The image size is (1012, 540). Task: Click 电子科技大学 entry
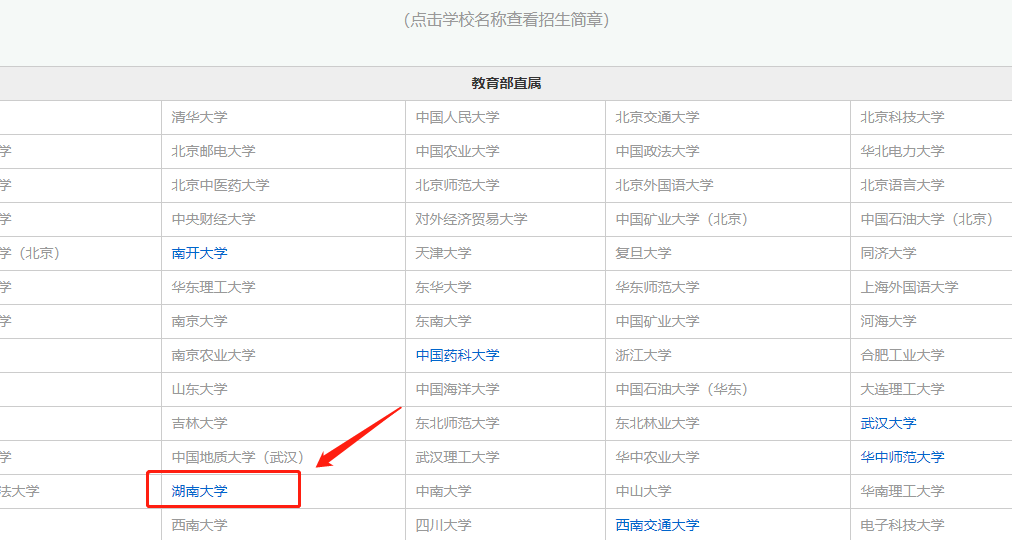point(902,525)
